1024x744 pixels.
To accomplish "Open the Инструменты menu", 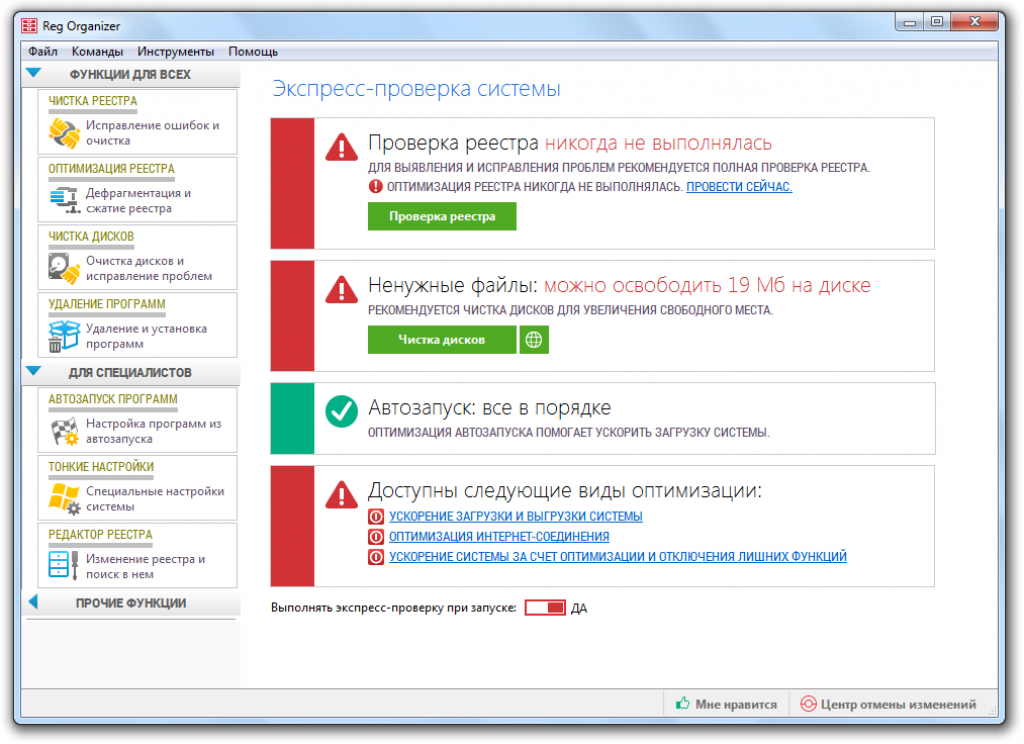I will click(x=176, y=52).
